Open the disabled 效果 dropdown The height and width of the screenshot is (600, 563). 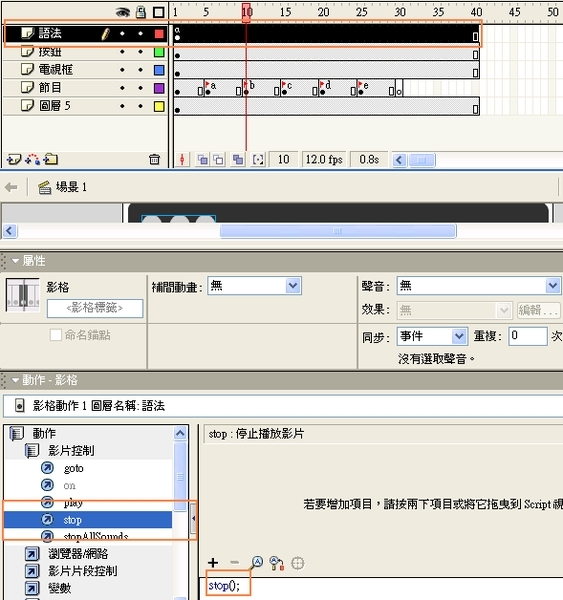coord(455,310)
